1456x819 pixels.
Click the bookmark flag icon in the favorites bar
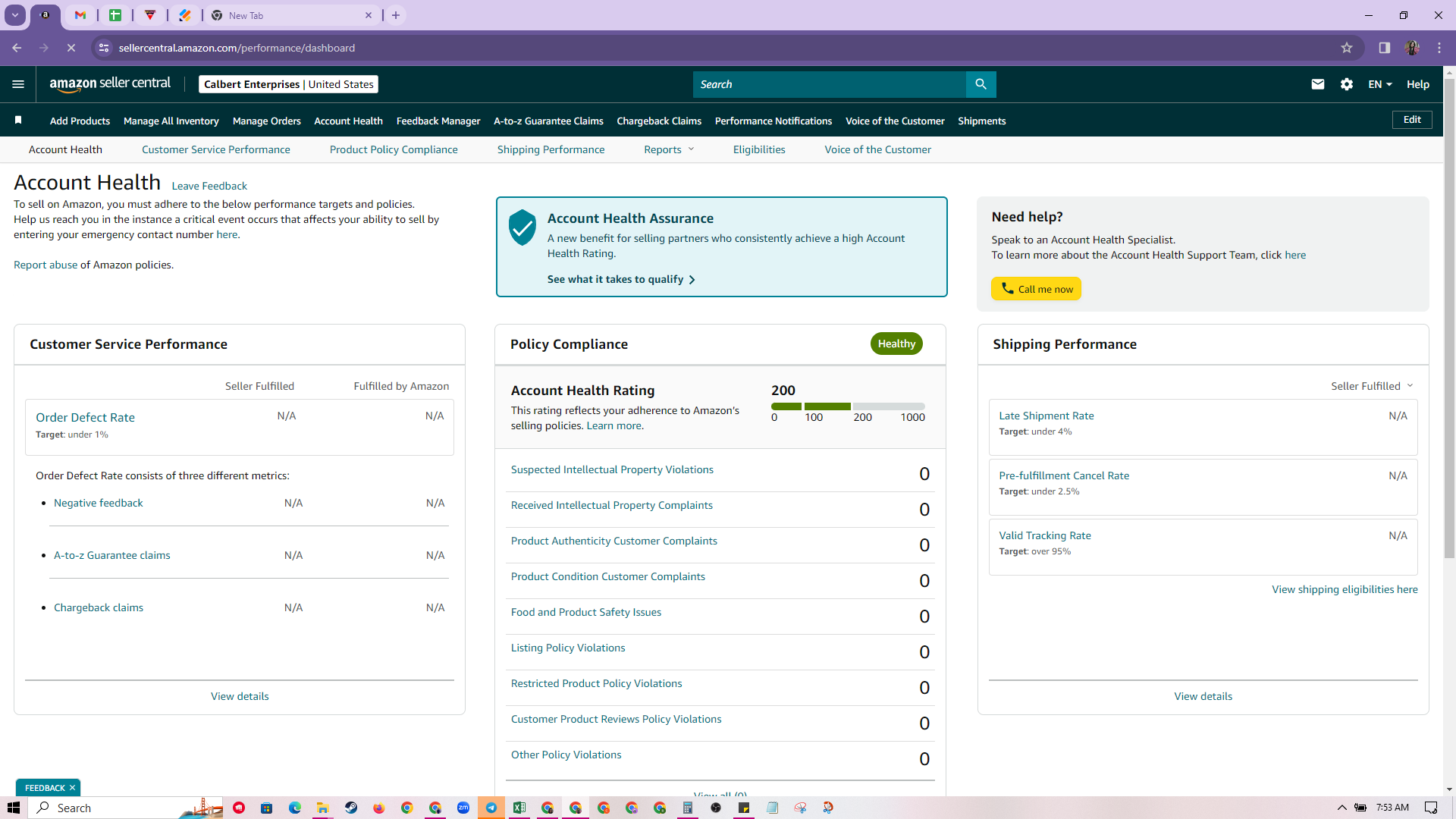18,120
